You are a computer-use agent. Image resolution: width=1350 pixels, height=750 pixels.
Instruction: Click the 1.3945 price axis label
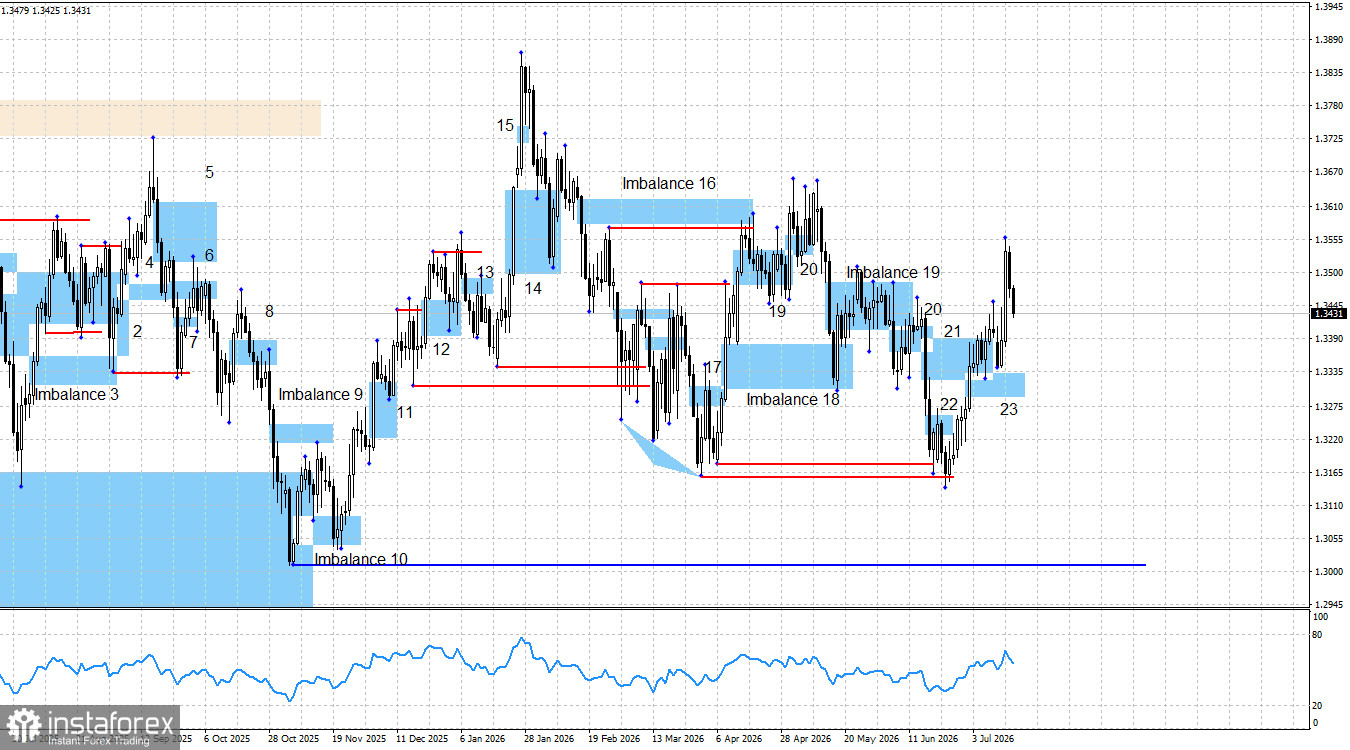[x=1329, y=7]
